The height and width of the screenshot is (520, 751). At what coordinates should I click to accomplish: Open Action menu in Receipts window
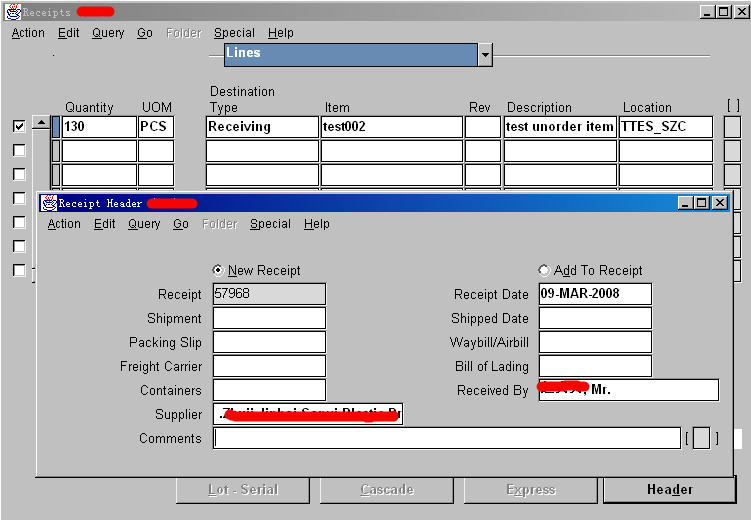coord(28,33)
